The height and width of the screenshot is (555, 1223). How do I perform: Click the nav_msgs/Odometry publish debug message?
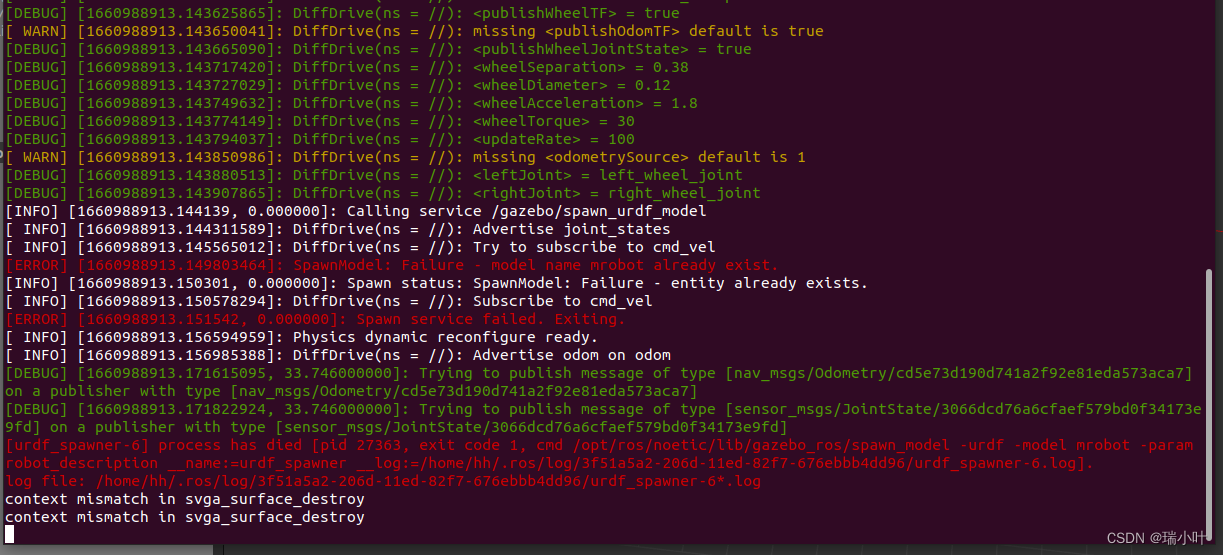(x=599, y=382)
